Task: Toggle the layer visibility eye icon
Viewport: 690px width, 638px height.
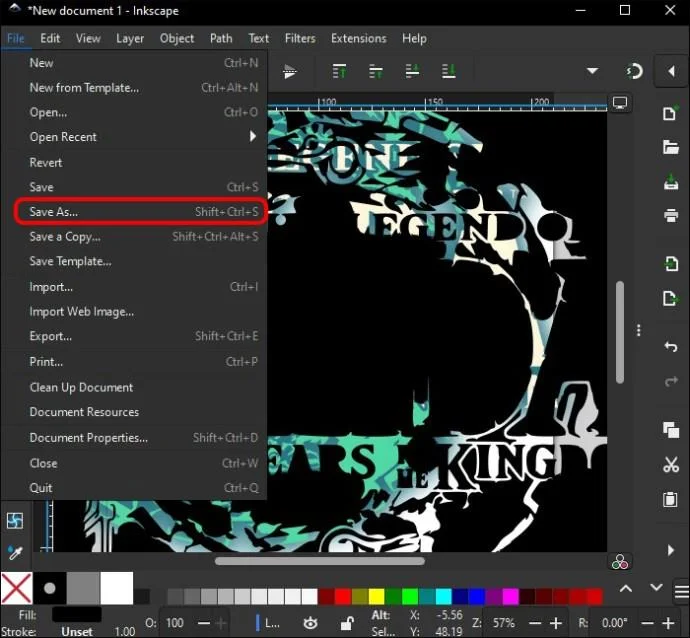Action: click(310, 623)
